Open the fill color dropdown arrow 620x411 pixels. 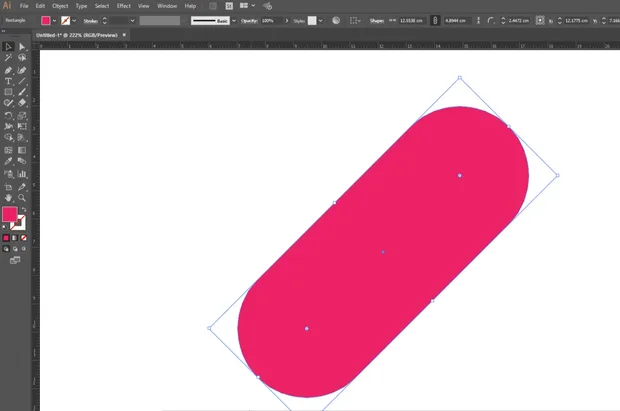54,21
